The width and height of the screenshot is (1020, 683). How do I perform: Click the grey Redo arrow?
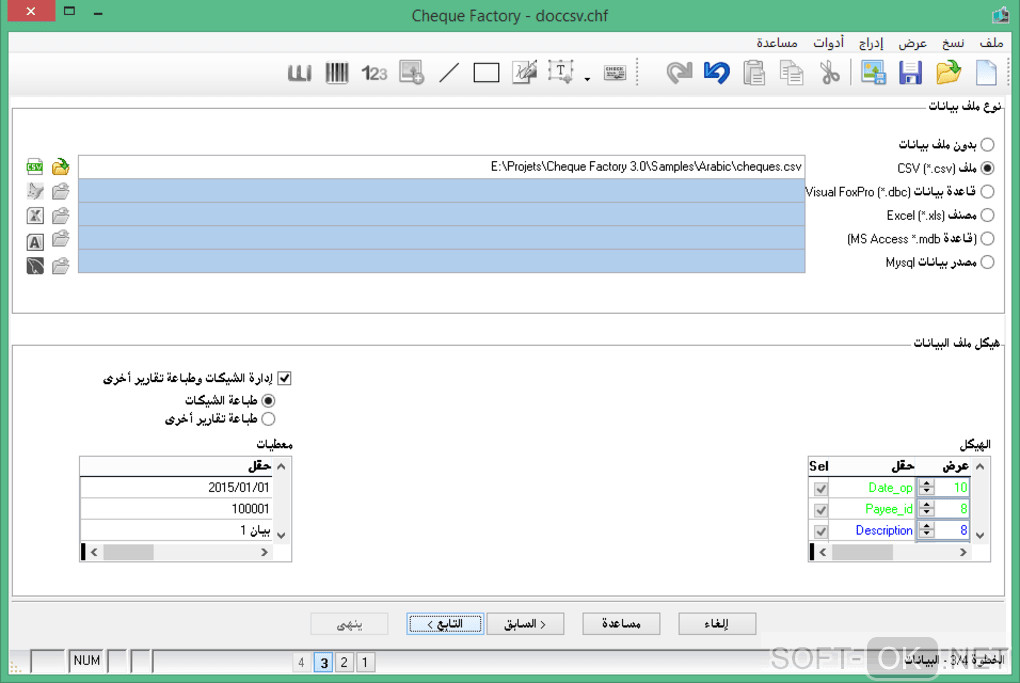coord(679,72)
